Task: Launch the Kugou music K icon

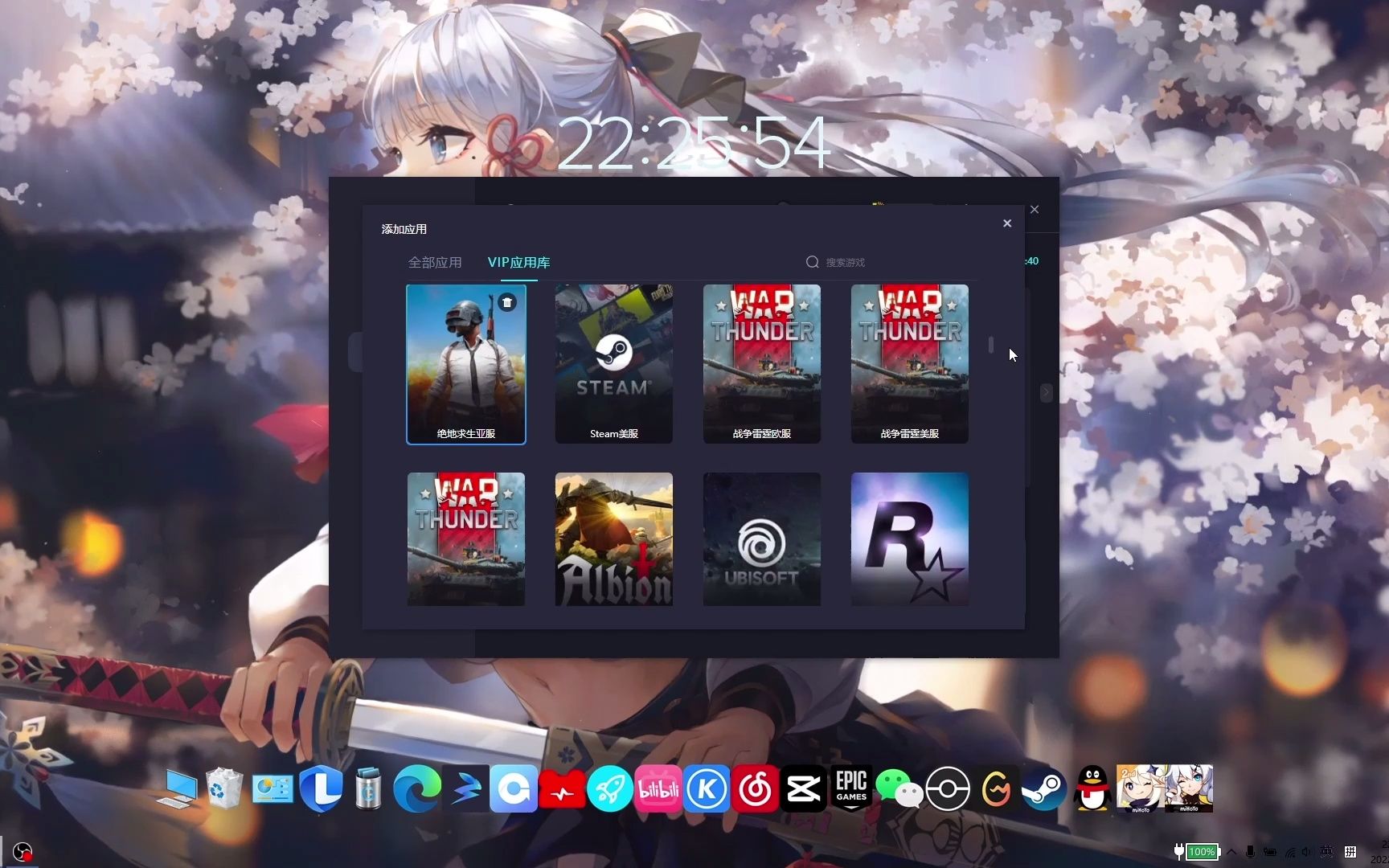Action: tap(707, 788)
